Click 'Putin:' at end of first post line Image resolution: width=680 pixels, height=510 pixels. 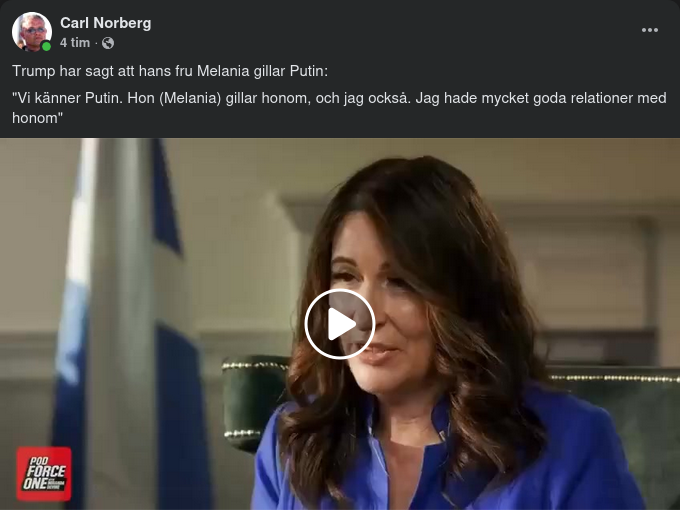click(x=309, y=71)
